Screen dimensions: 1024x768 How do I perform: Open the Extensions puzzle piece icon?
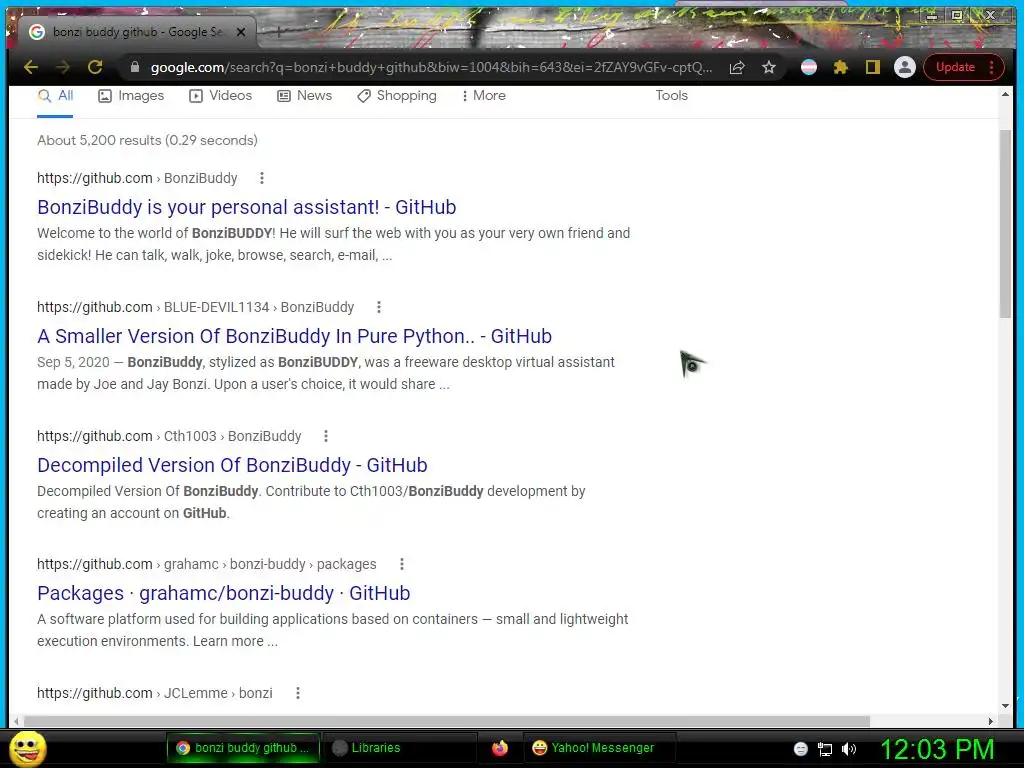(840, 67)
